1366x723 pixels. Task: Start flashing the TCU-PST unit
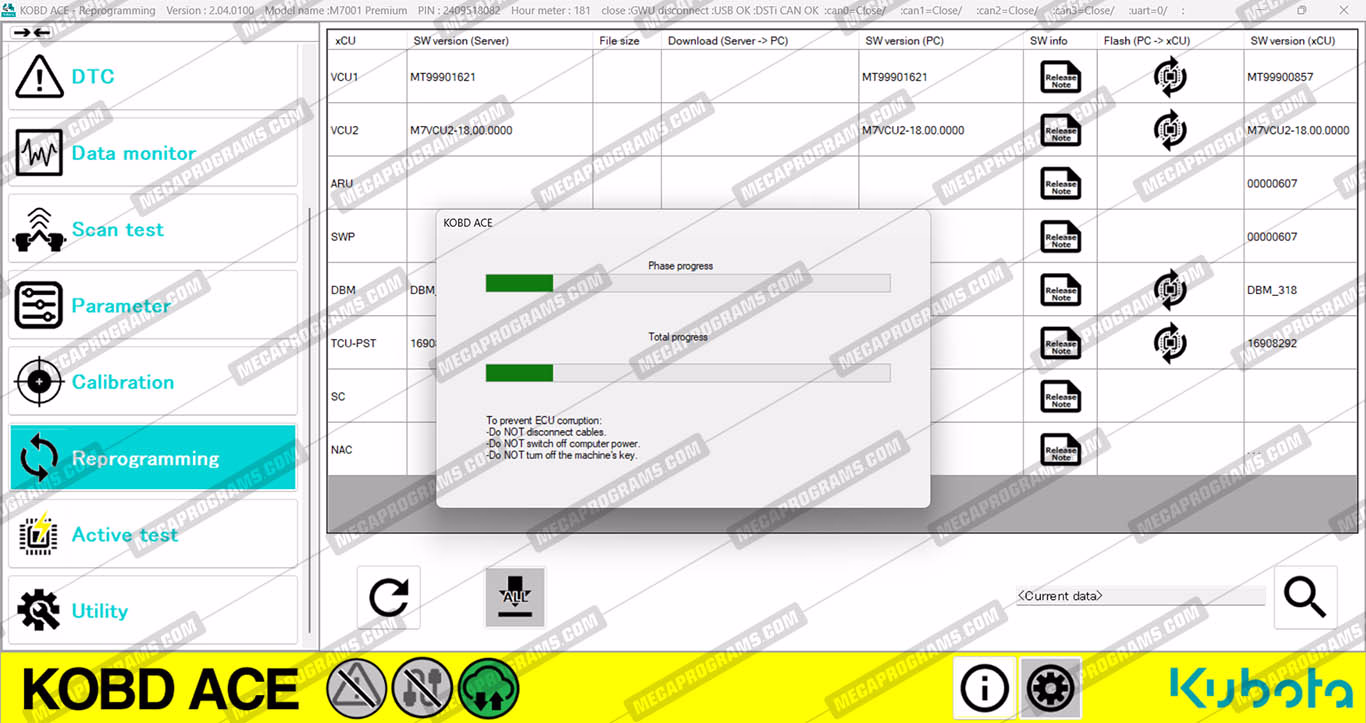click(x=1170, y=343)
